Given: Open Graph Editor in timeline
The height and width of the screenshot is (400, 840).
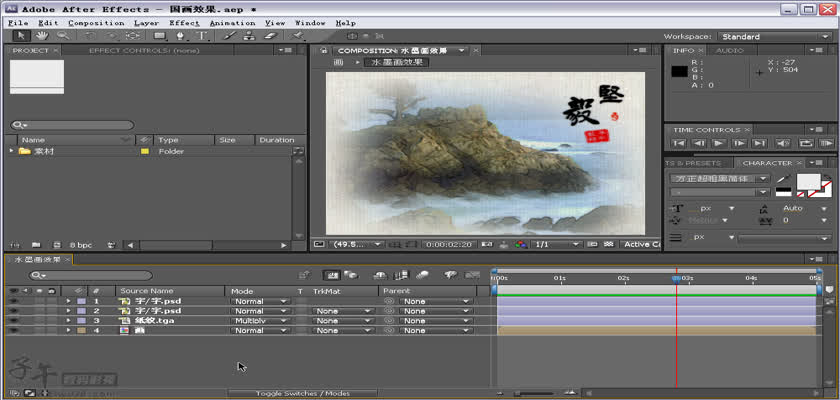Looking at the screenshot, I should pos(472,275).
